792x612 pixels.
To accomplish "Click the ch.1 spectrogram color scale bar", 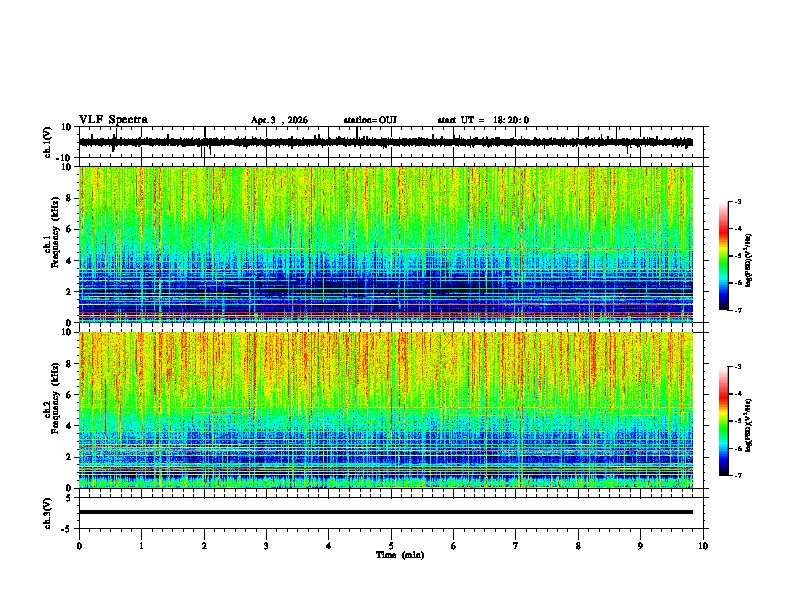I will (724, 256).
